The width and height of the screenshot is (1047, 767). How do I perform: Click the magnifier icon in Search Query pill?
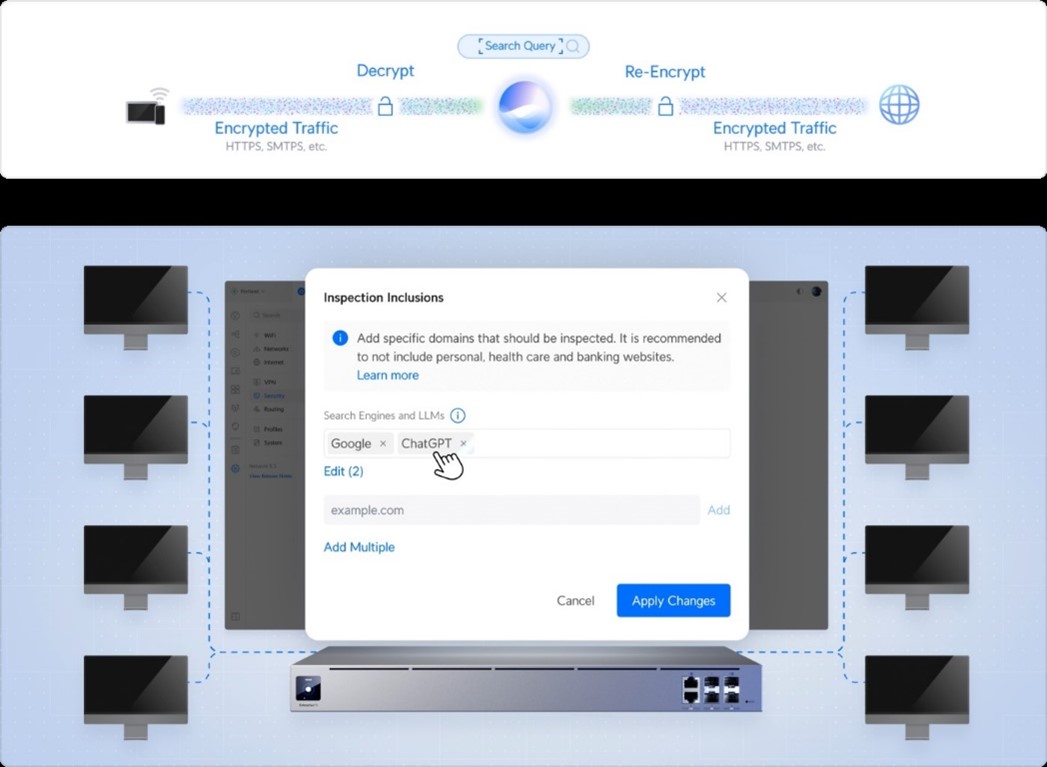pos(573,46)
